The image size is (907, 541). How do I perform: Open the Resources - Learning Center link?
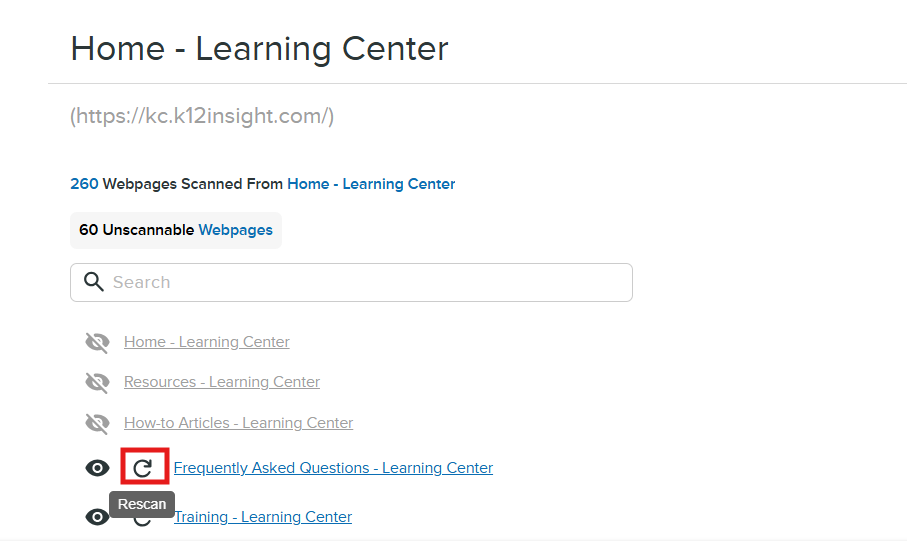(x=222, y=382)
